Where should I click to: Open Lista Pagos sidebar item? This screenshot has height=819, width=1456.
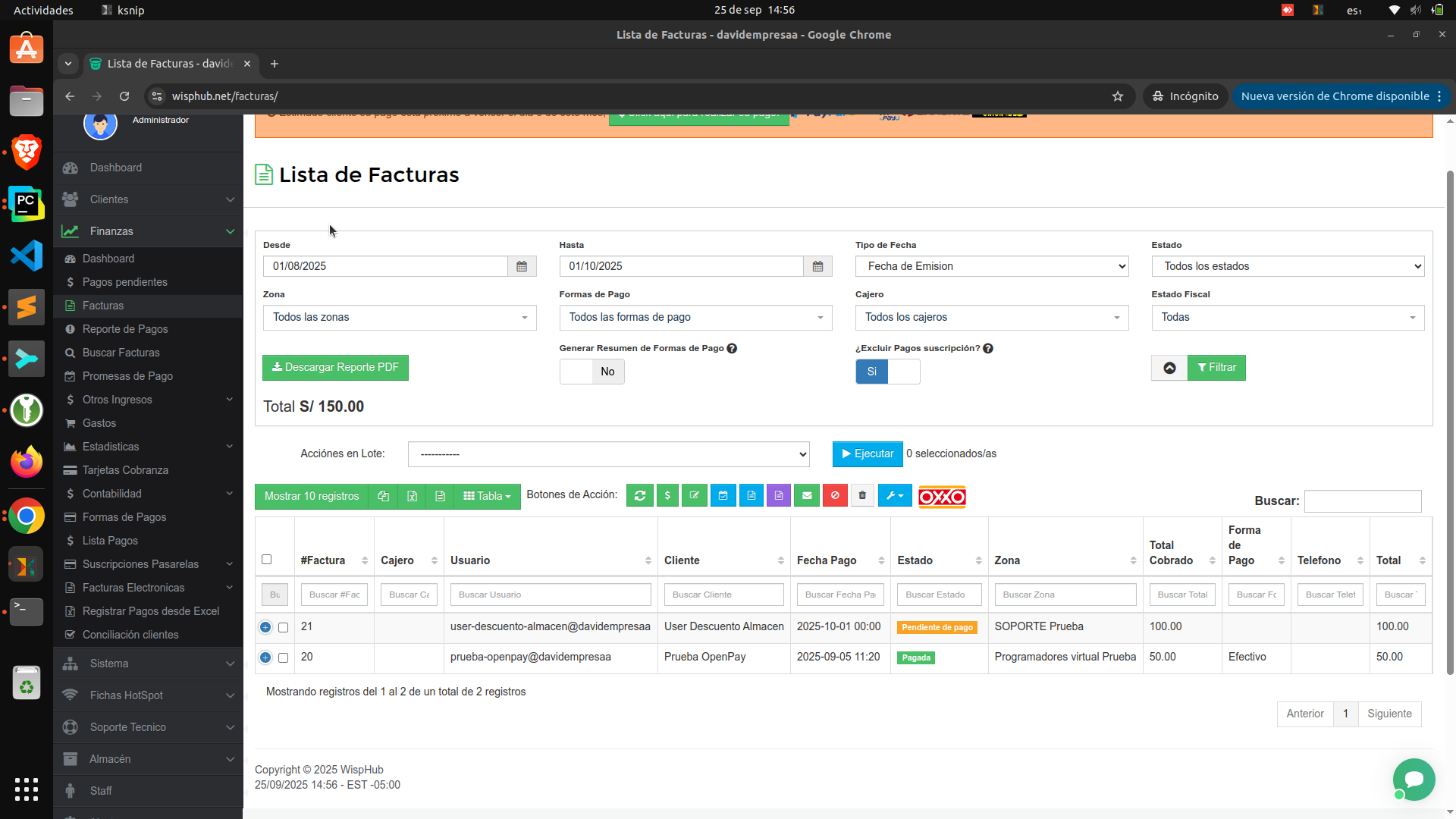click(x=110, y=541)
